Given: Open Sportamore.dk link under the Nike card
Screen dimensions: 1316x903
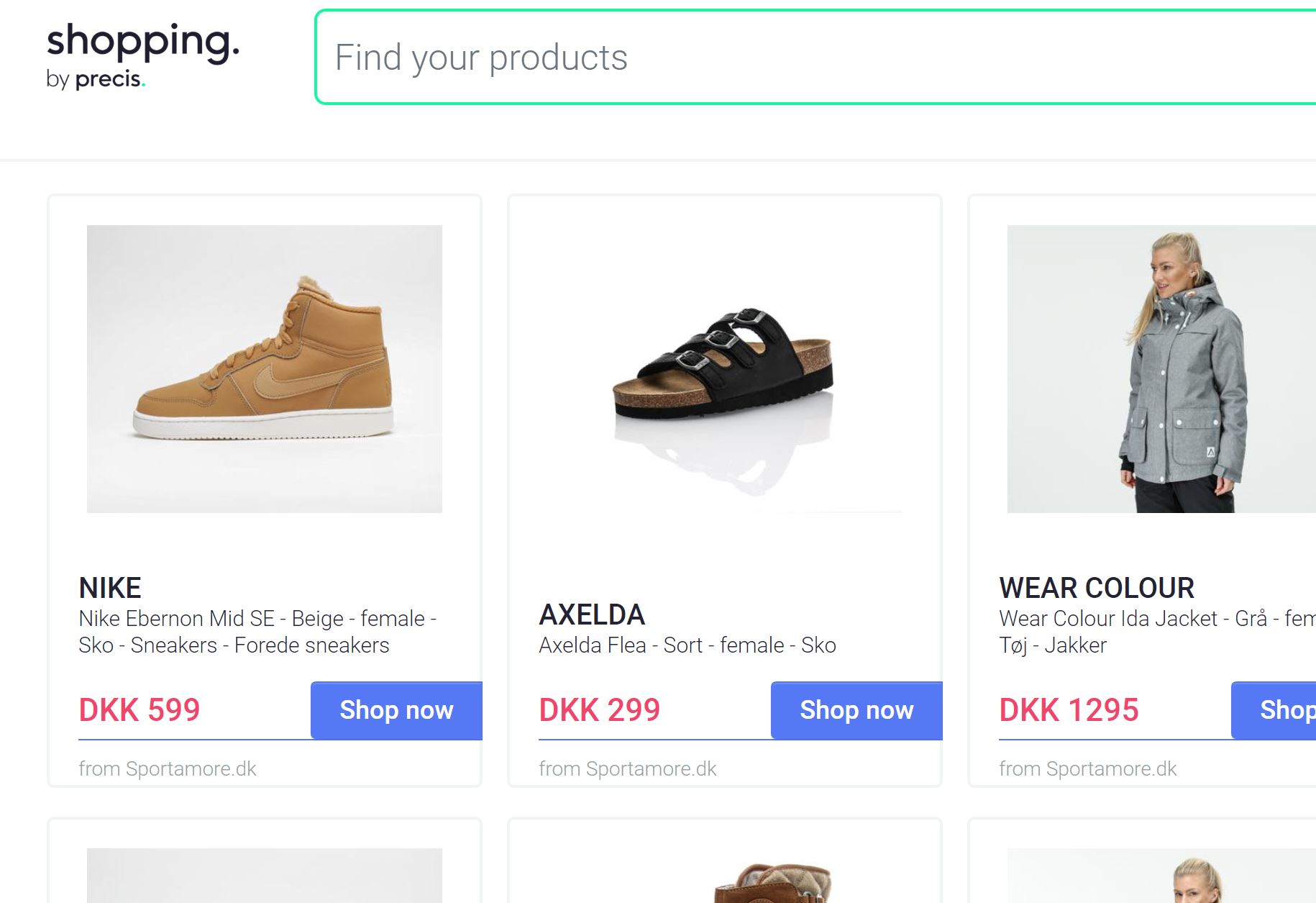Looking at the screenshot, I should [168, 768].
